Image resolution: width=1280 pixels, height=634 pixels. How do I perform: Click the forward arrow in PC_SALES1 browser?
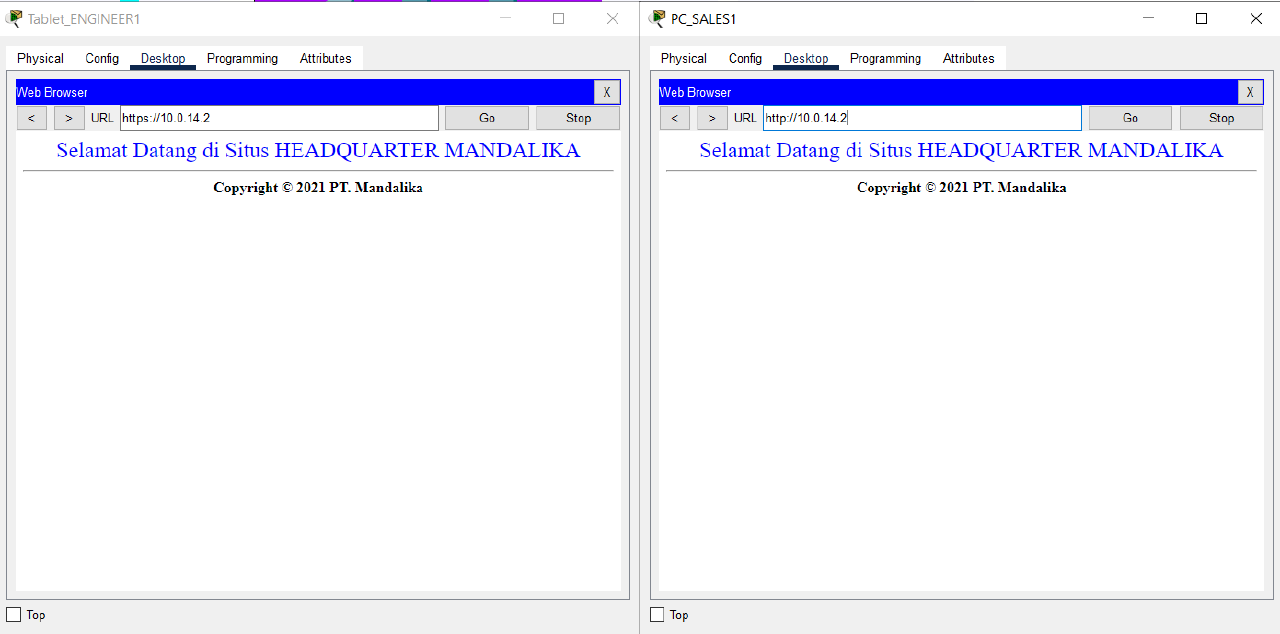point(712,117)
